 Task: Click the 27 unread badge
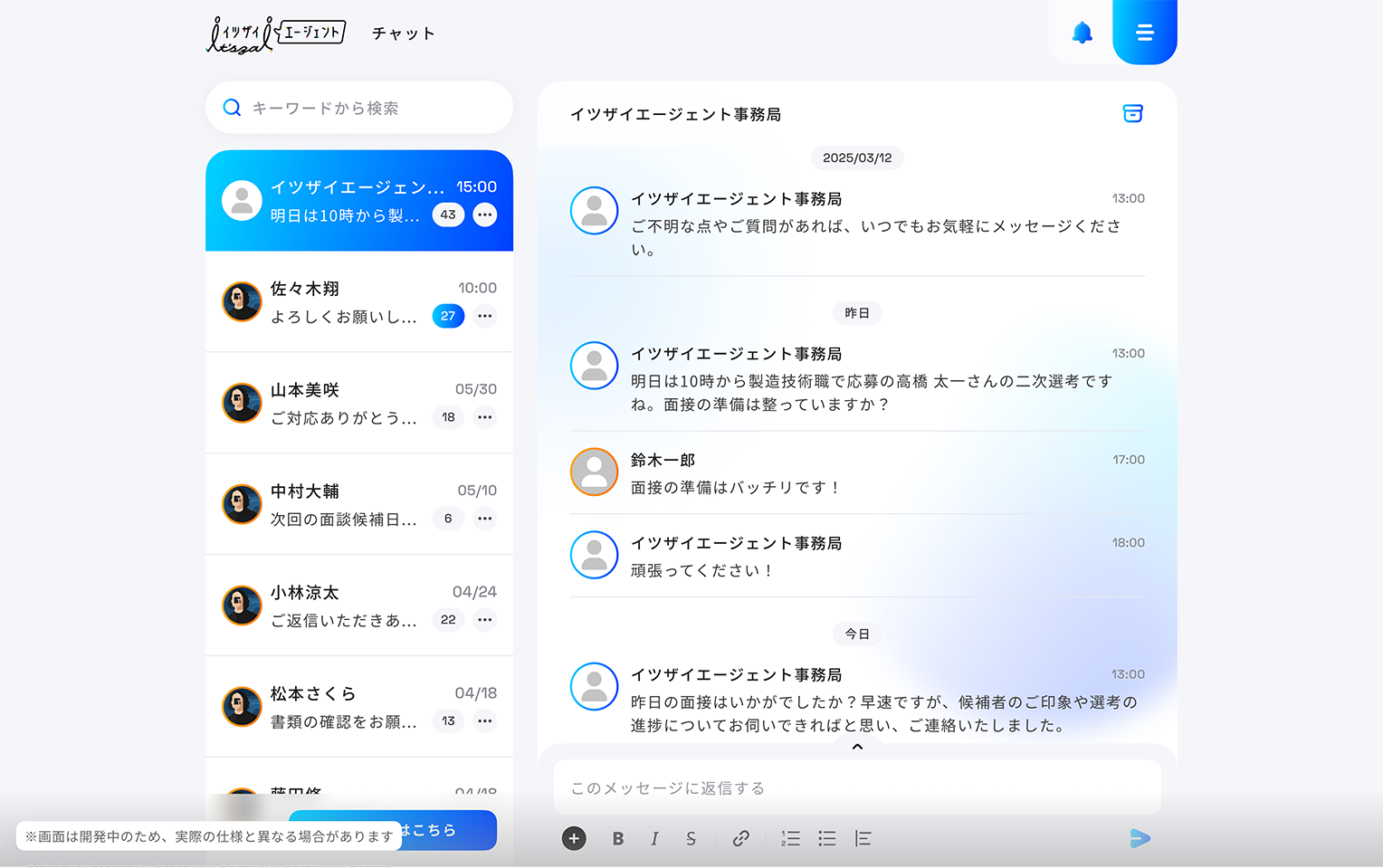(448, 316)
